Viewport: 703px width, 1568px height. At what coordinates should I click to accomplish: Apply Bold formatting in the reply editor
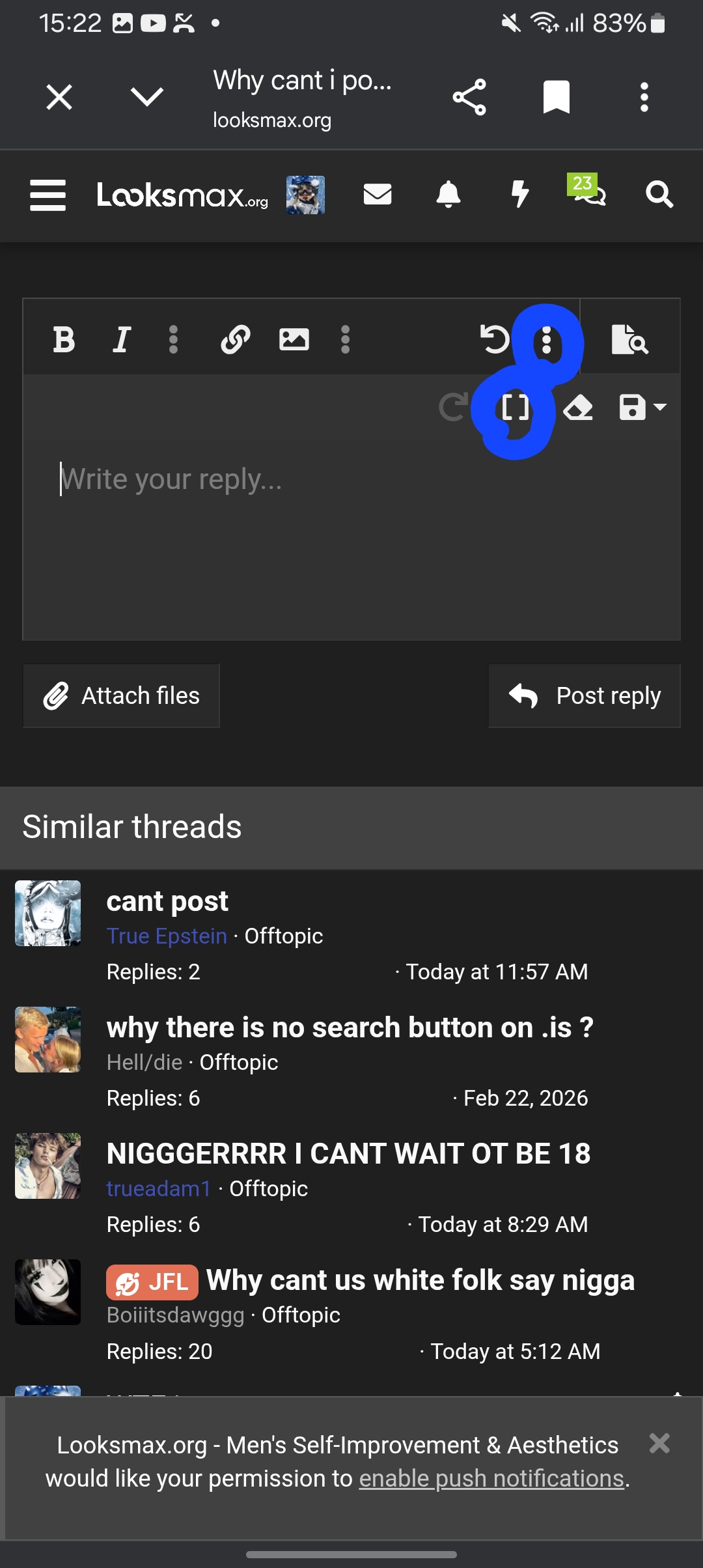(63, 339)
